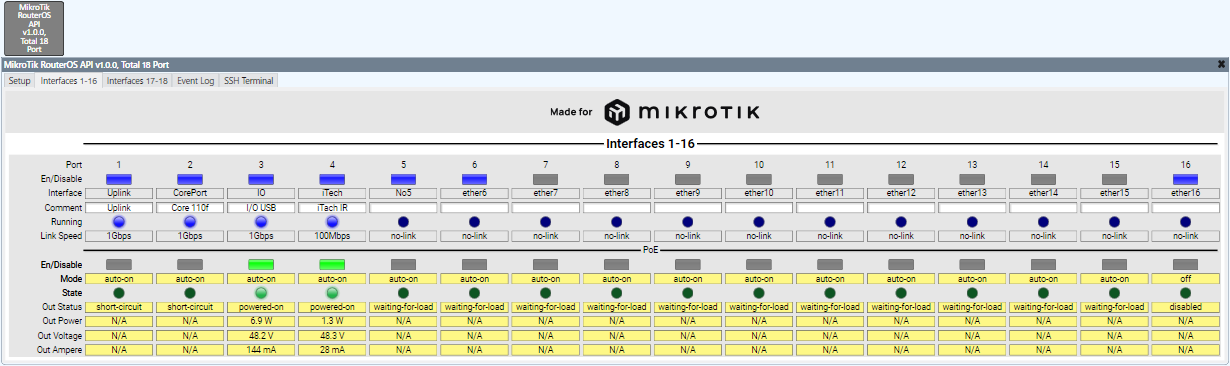Viewport: 1230px width, 366px height.
Task: Enable PoE on port 1
Action: [119, 264]
